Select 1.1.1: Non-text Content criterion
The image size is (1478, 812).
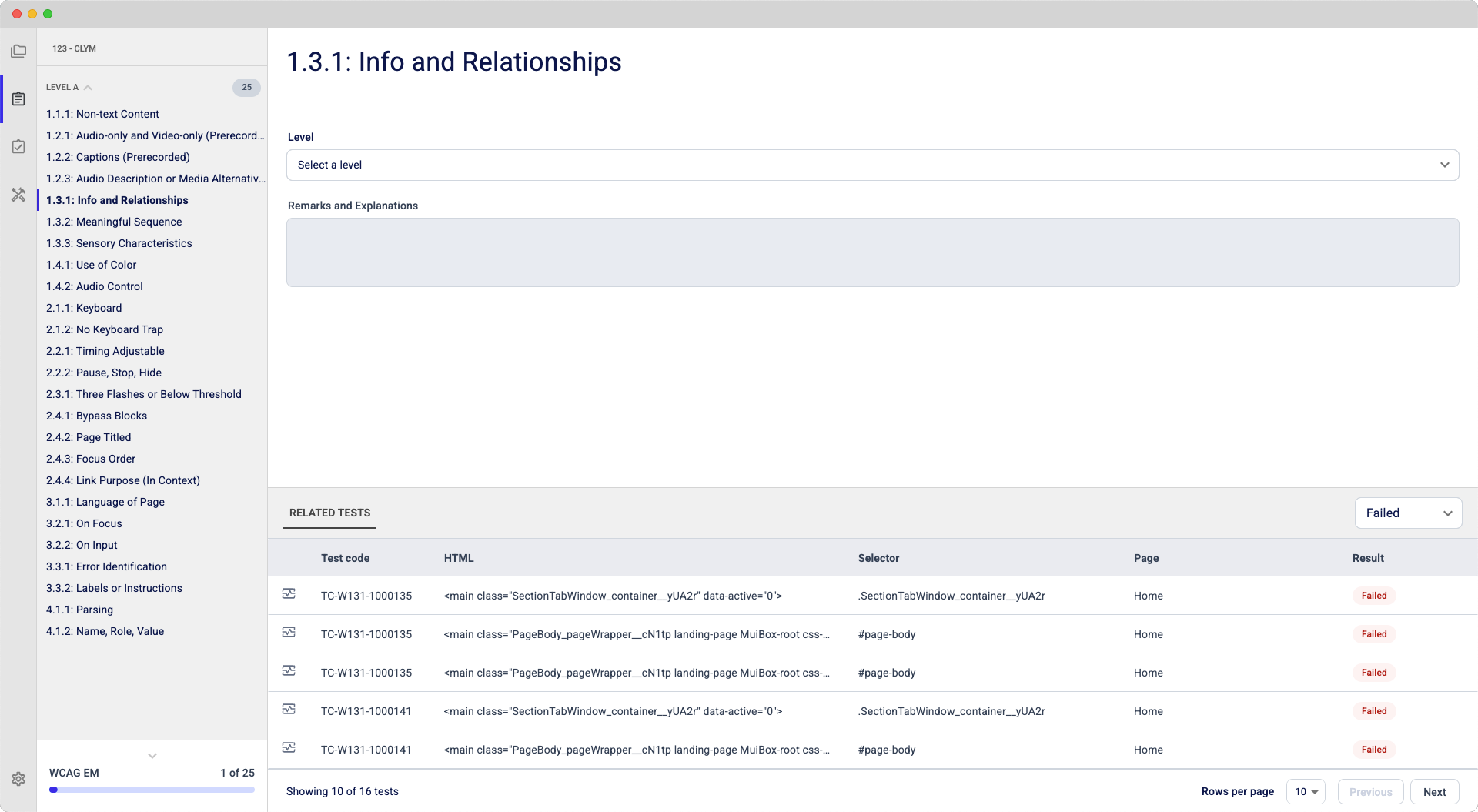(102, 114)
